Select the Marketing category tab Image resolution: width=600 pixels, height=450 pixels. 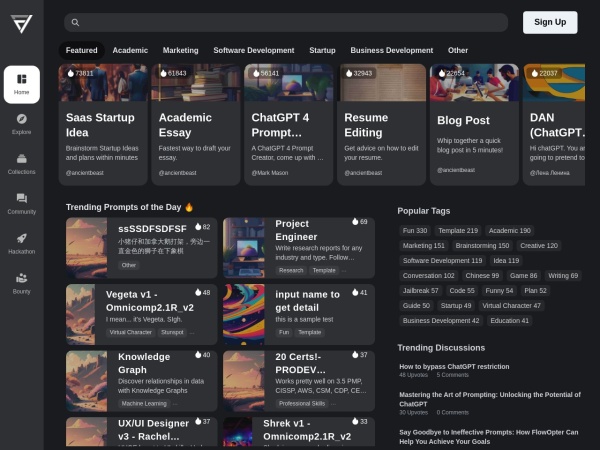coord(181,50)
